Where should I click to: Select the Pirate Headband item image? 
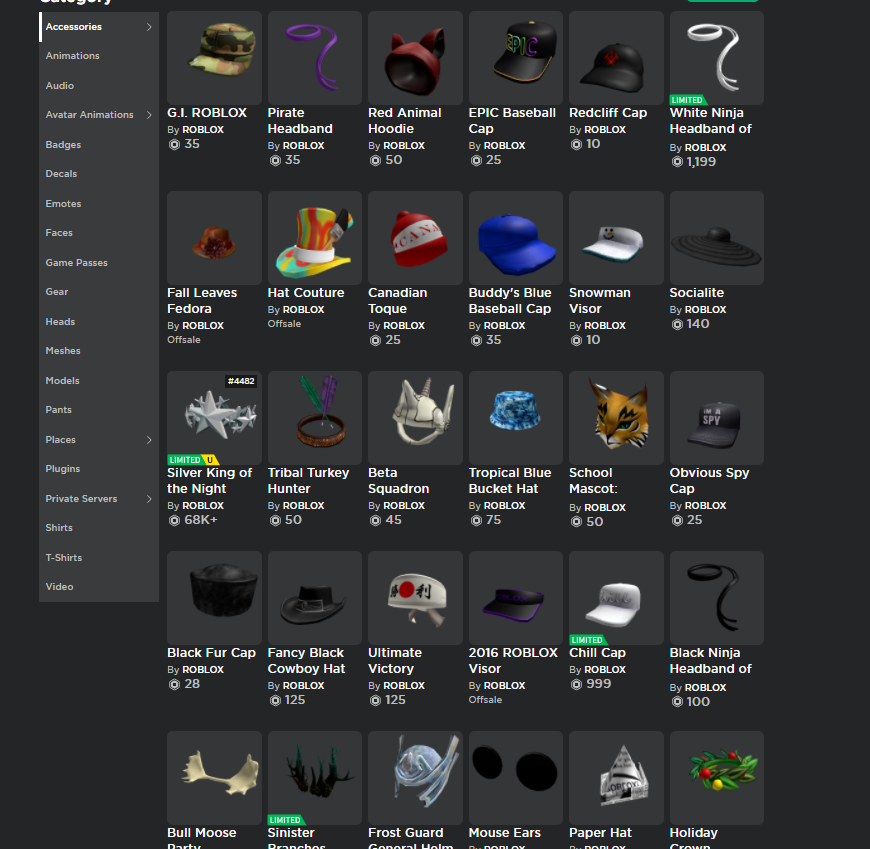315,58
